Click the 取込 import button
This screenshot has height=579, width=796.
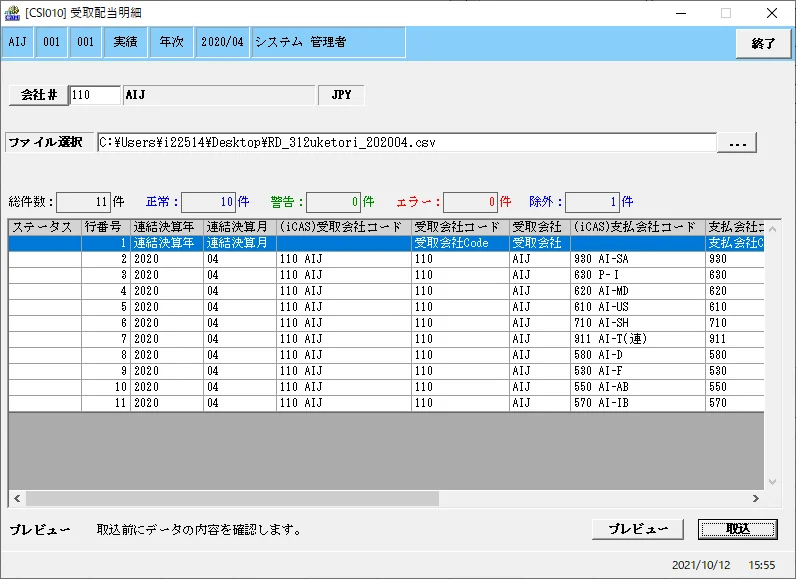pos(738,529)
